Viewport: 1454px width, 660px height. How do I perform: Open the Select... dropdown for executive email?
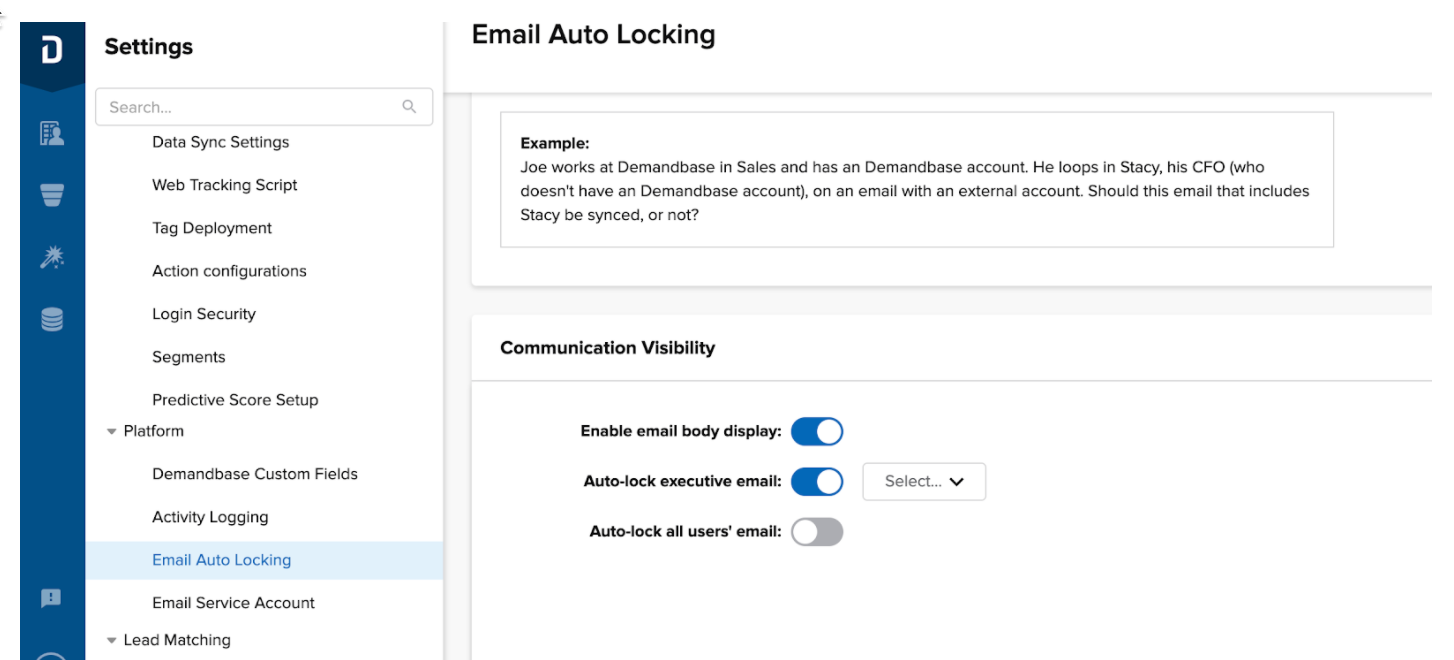tap(924, 482)
